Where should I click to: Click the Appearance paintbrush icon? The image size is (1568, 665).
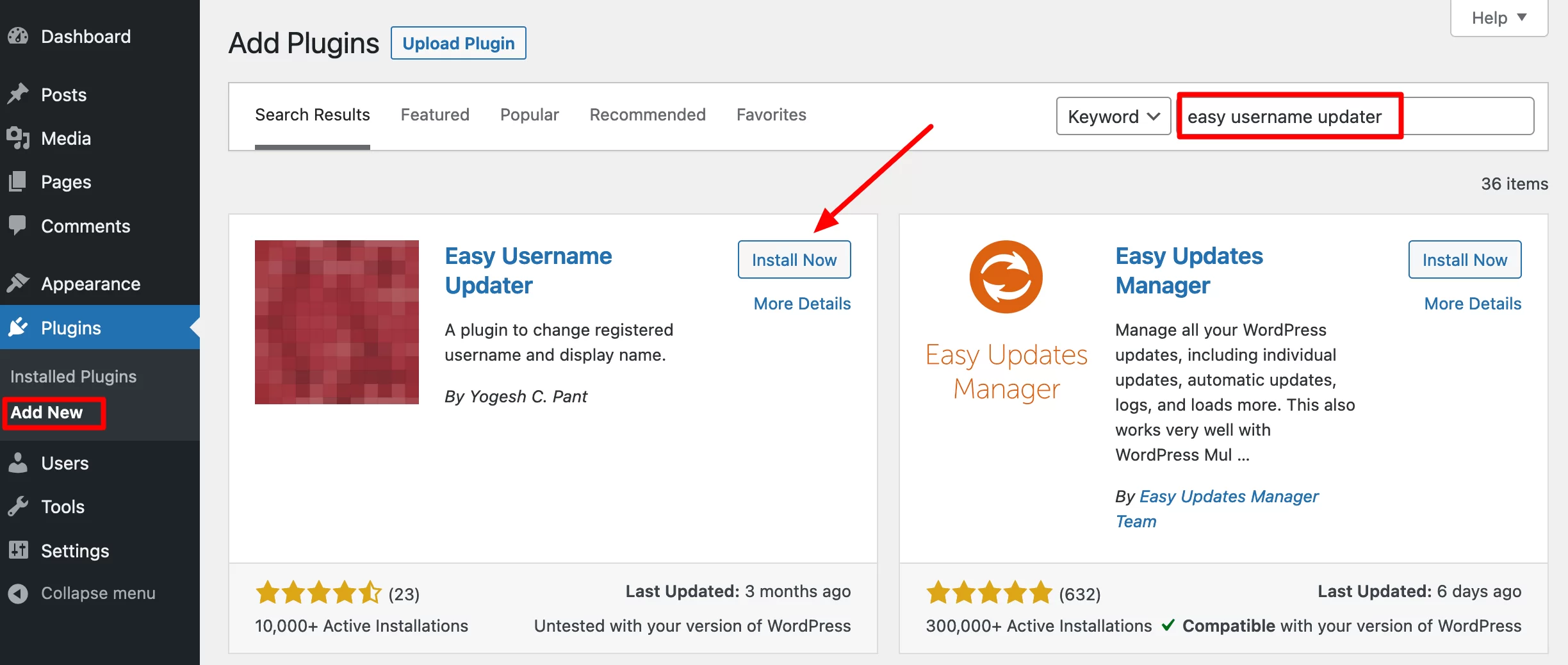(x=18, y=283)
